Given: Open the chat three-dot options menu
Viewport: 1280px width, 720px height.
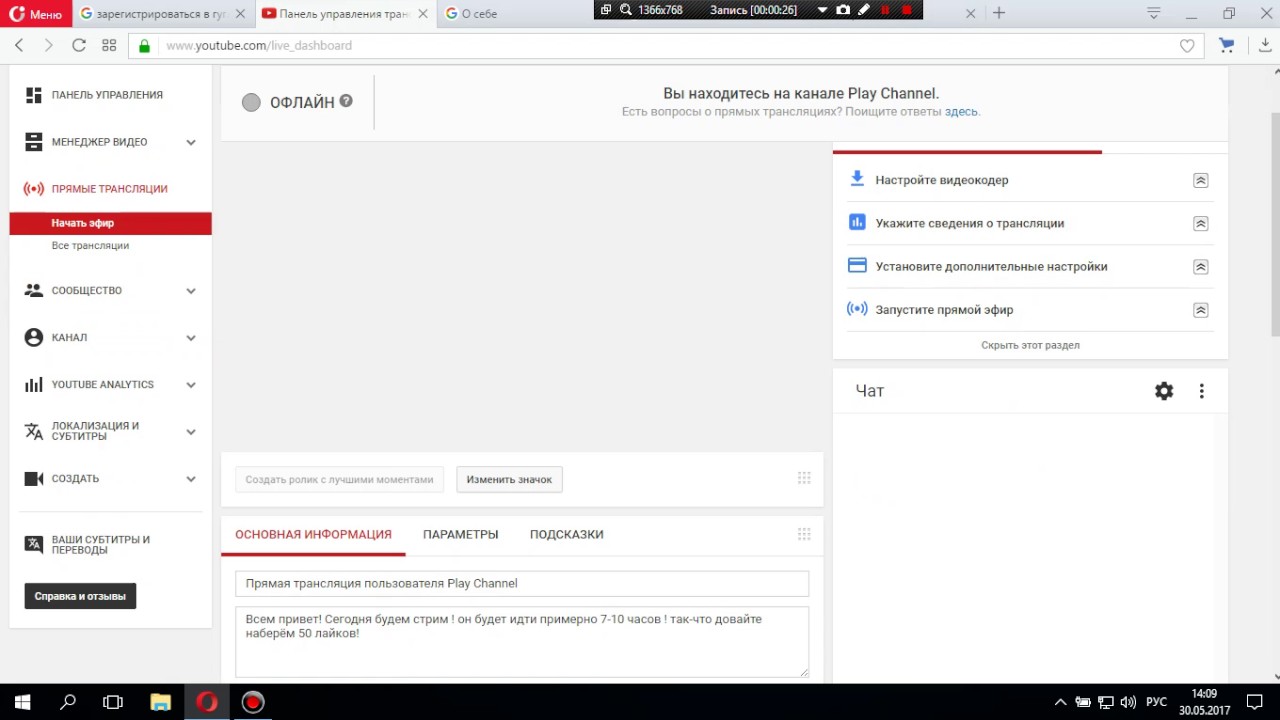Looking at the screenshot, I should (1201, 392).
